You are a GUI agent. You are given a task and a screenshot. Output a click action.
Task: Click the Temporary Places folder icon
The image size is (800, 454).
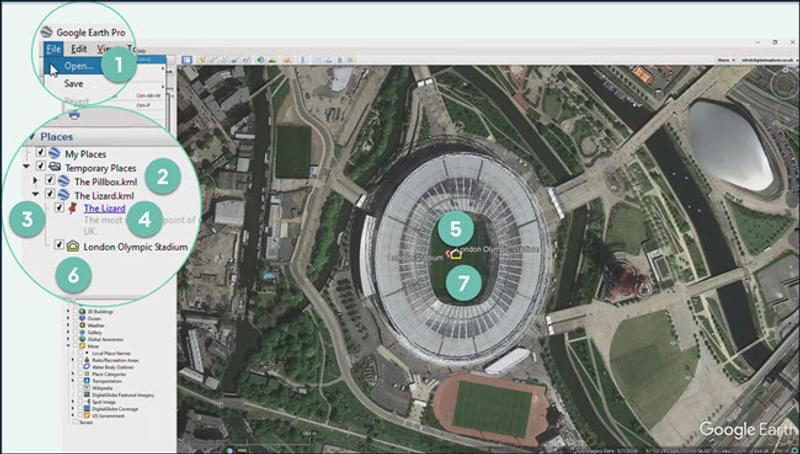[x=56, y=167]
